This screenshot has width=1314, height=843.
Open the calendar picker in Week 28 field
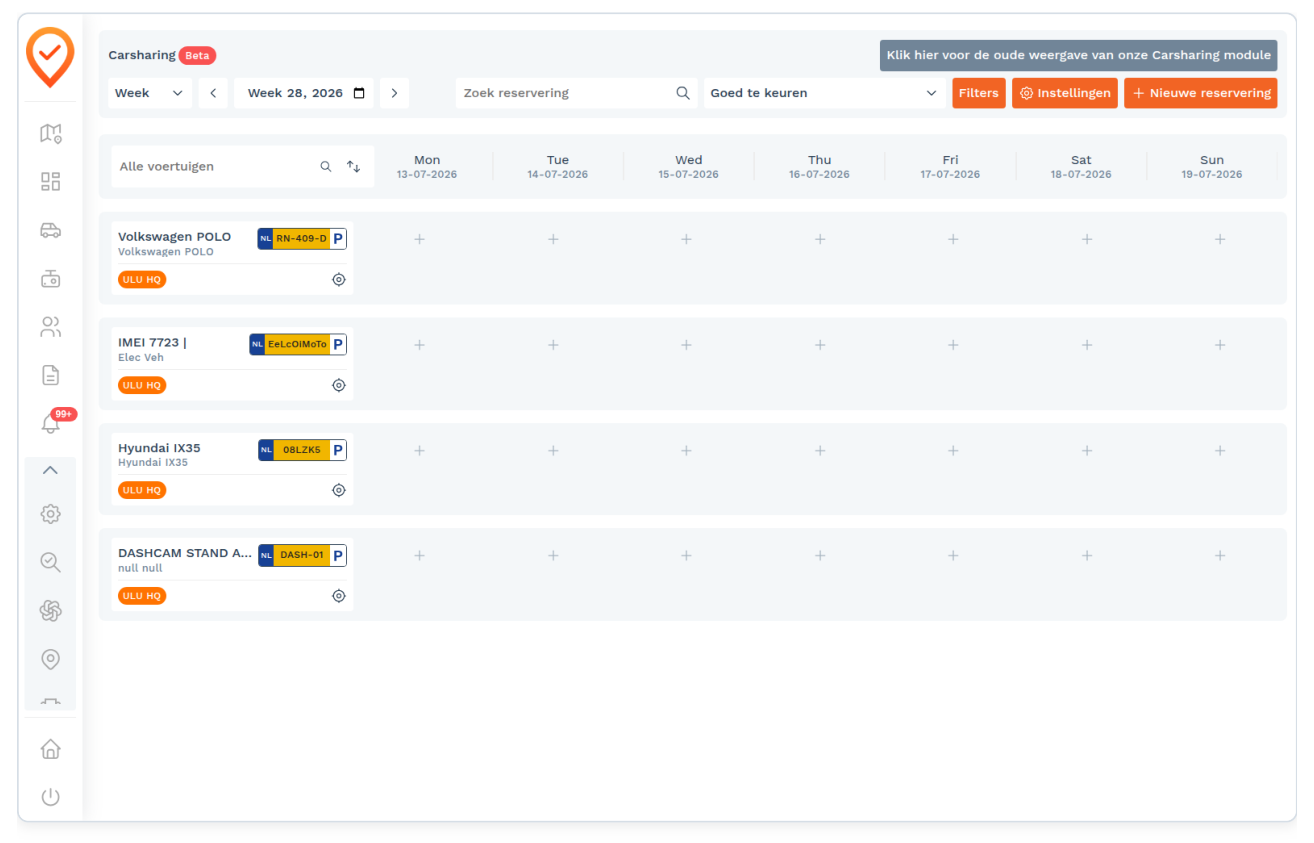(359, 93)
